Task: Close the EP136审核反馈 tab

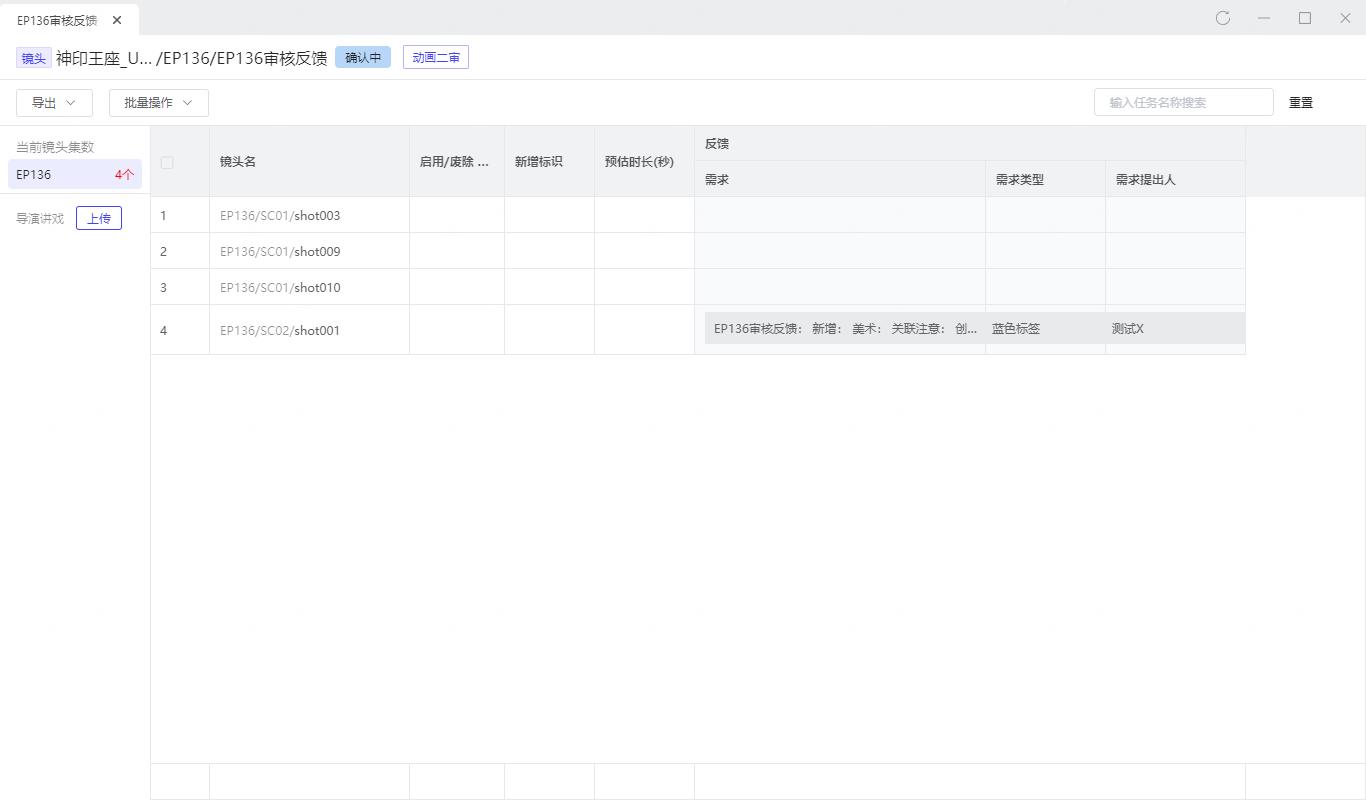Action: tap(117, 20)
